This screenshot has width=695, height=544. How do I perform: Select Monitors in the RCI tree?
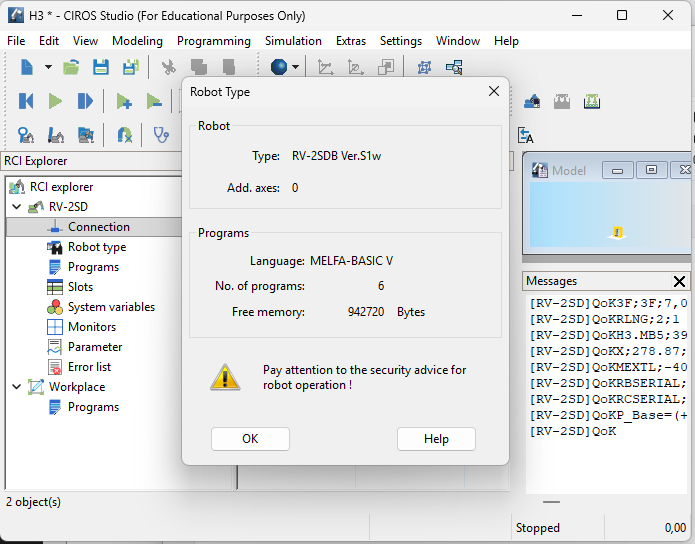[x=92, y=327]
